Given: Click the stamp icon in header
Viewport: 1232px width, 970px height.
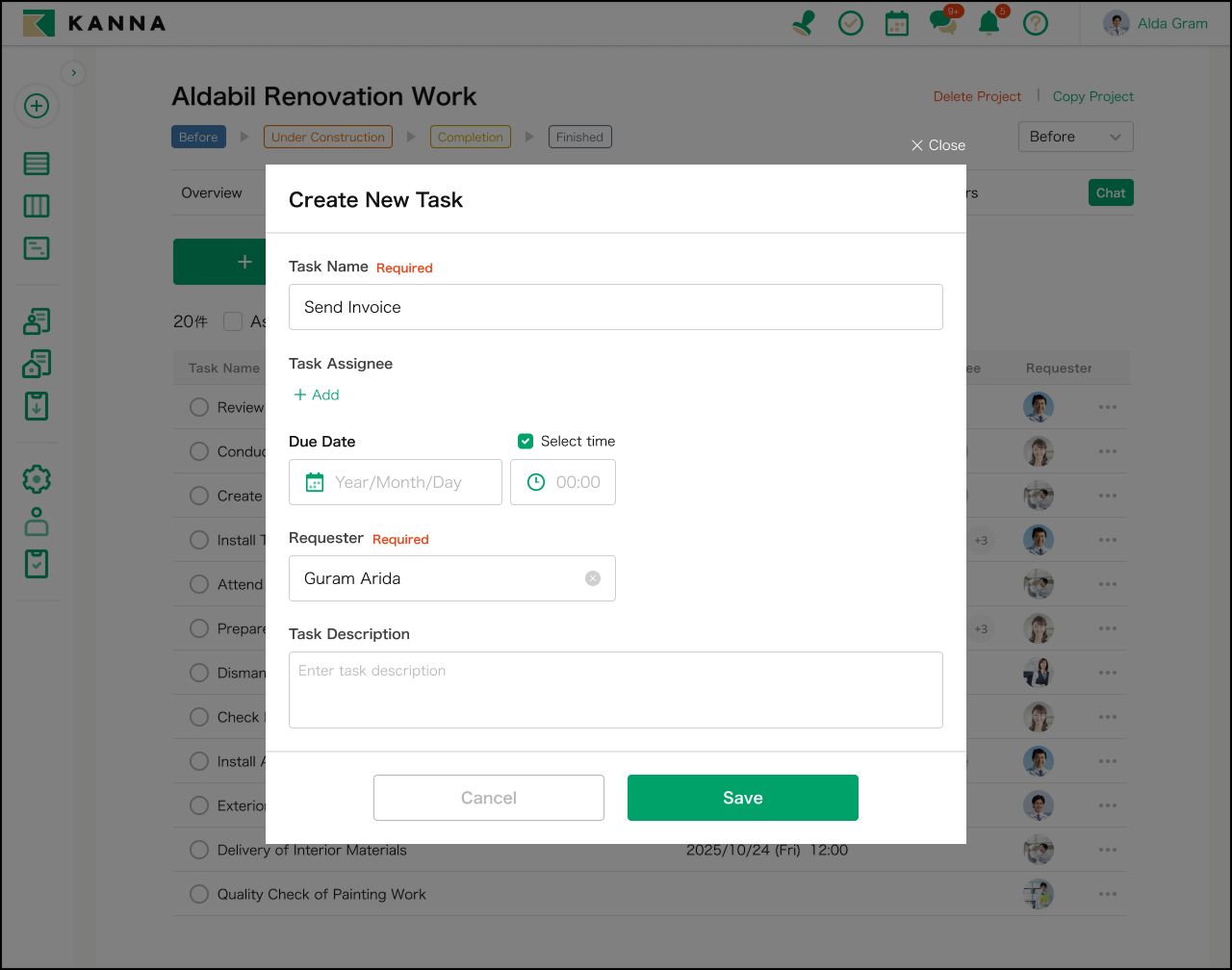Looking at the screenshot, I should [x=804, y=23].
